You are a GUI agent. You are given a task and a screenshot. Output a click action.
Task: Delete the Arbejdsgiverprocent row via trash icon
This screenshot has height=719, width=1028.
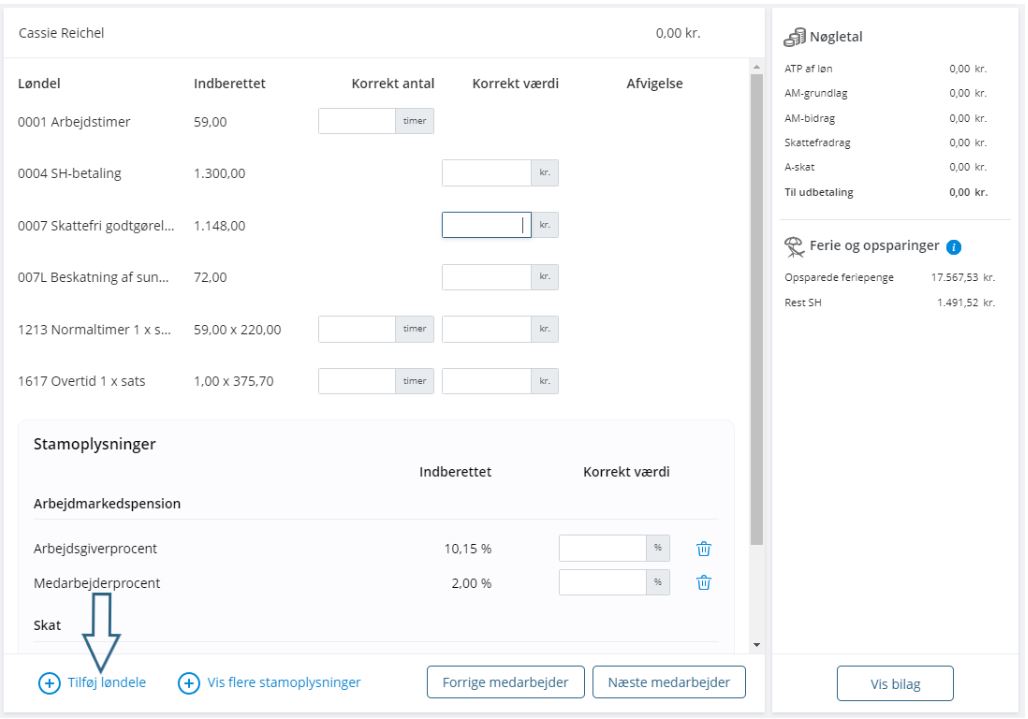tap(704, 549)
